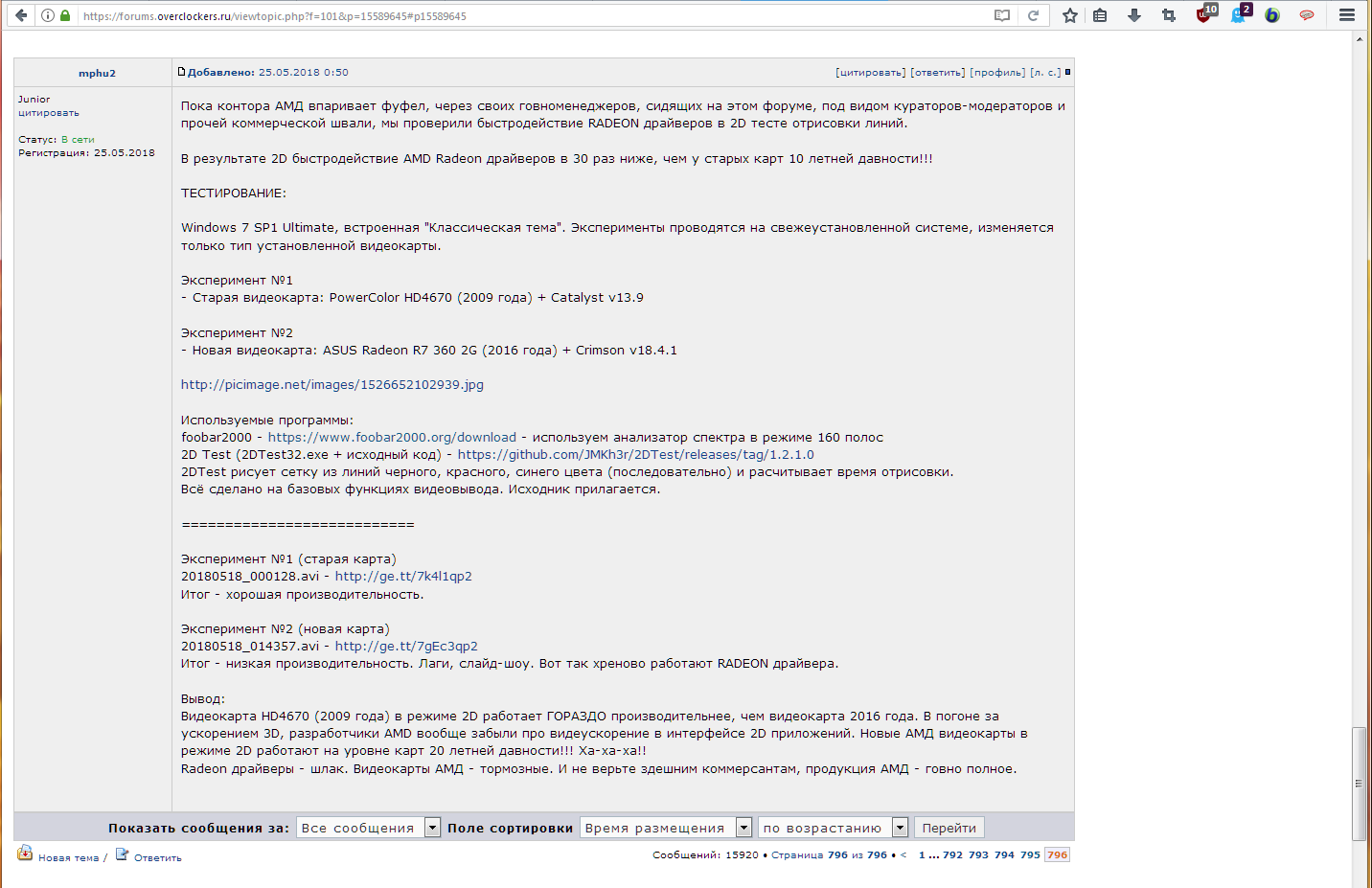Click the Перейти button
This screenshot has width=1372, height=888.
[949, 828]
